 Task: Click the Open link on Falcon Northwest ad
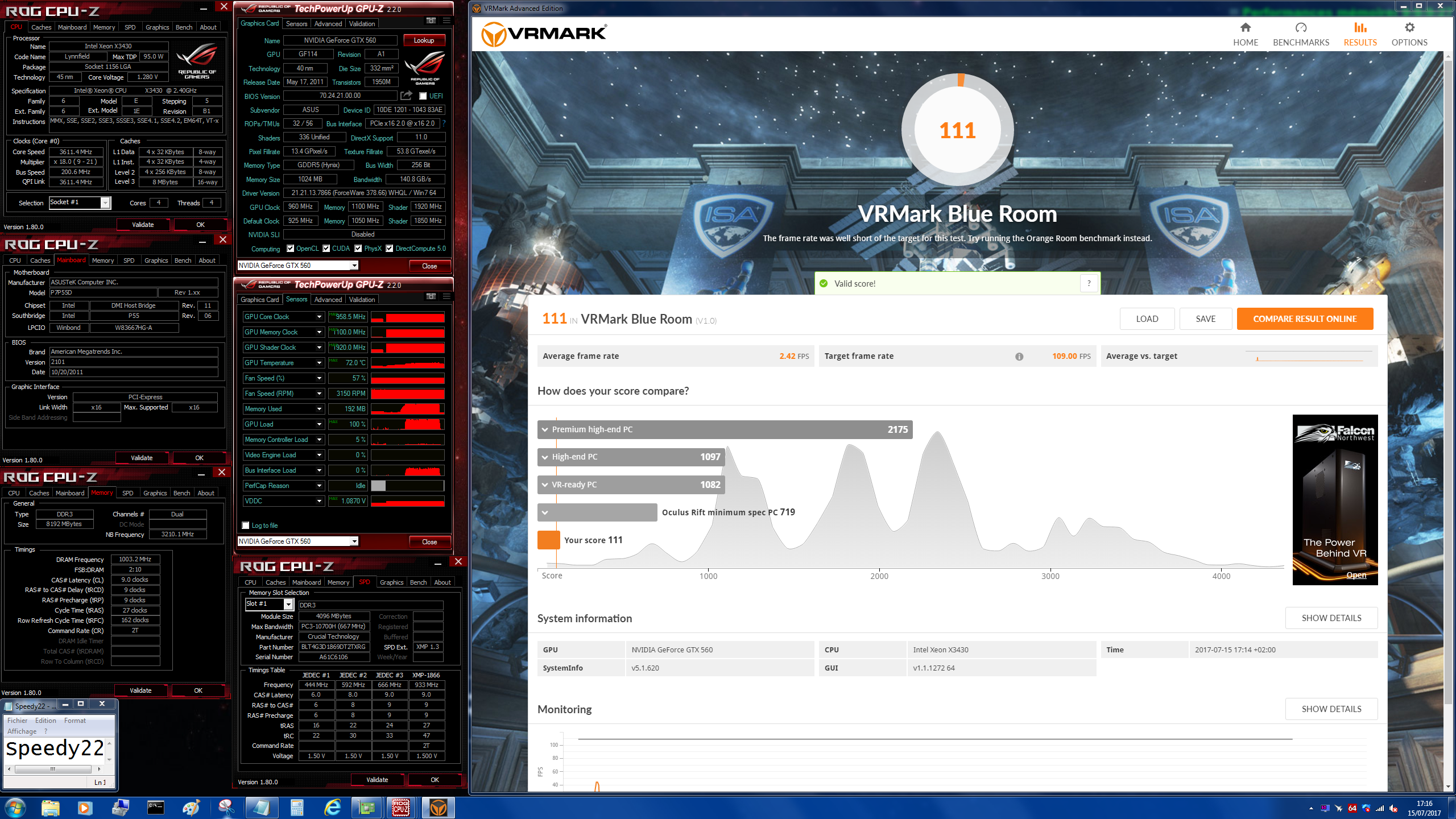1356,575
